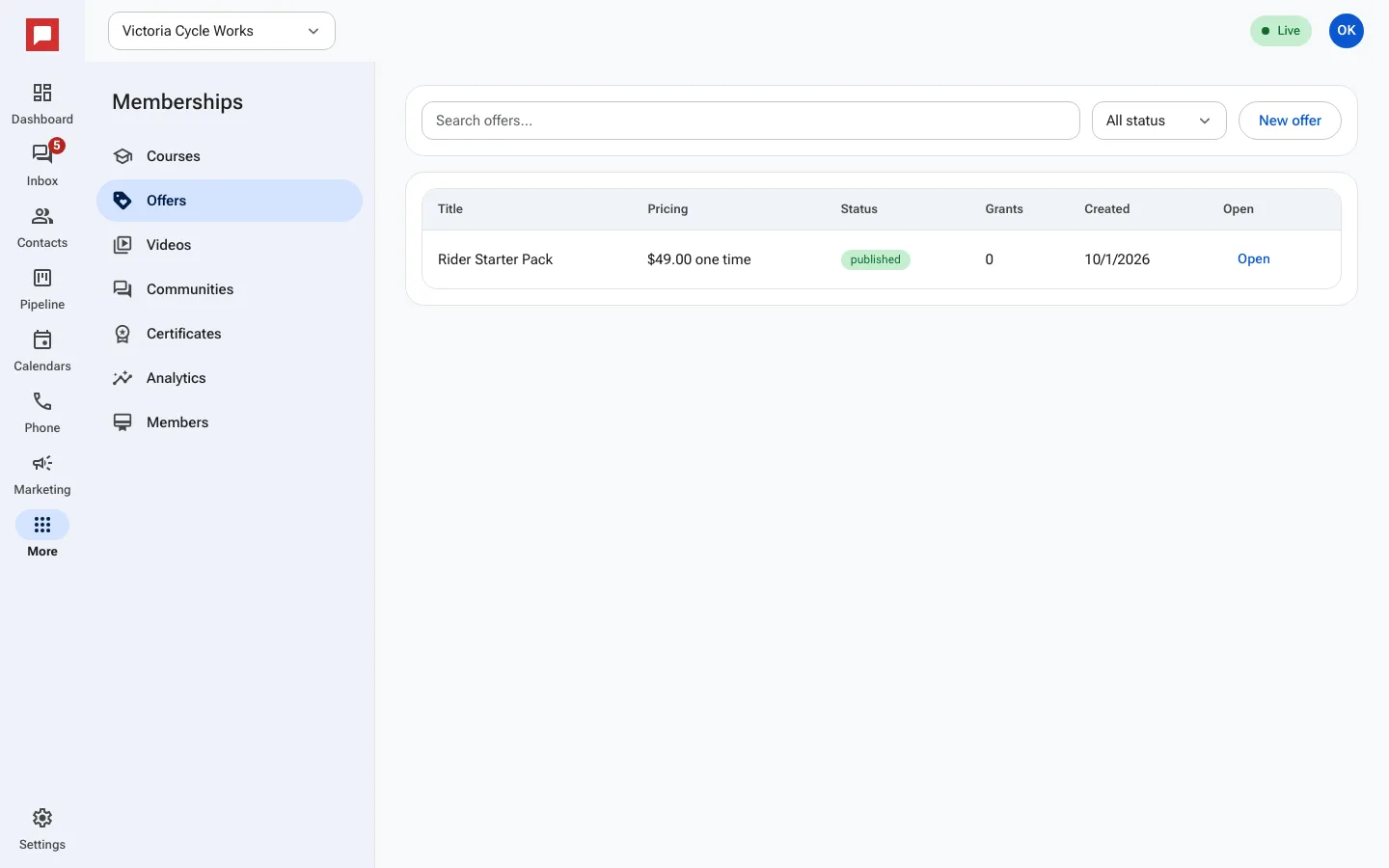Open Inbox with 5 unread badge

tap(42, 154)
